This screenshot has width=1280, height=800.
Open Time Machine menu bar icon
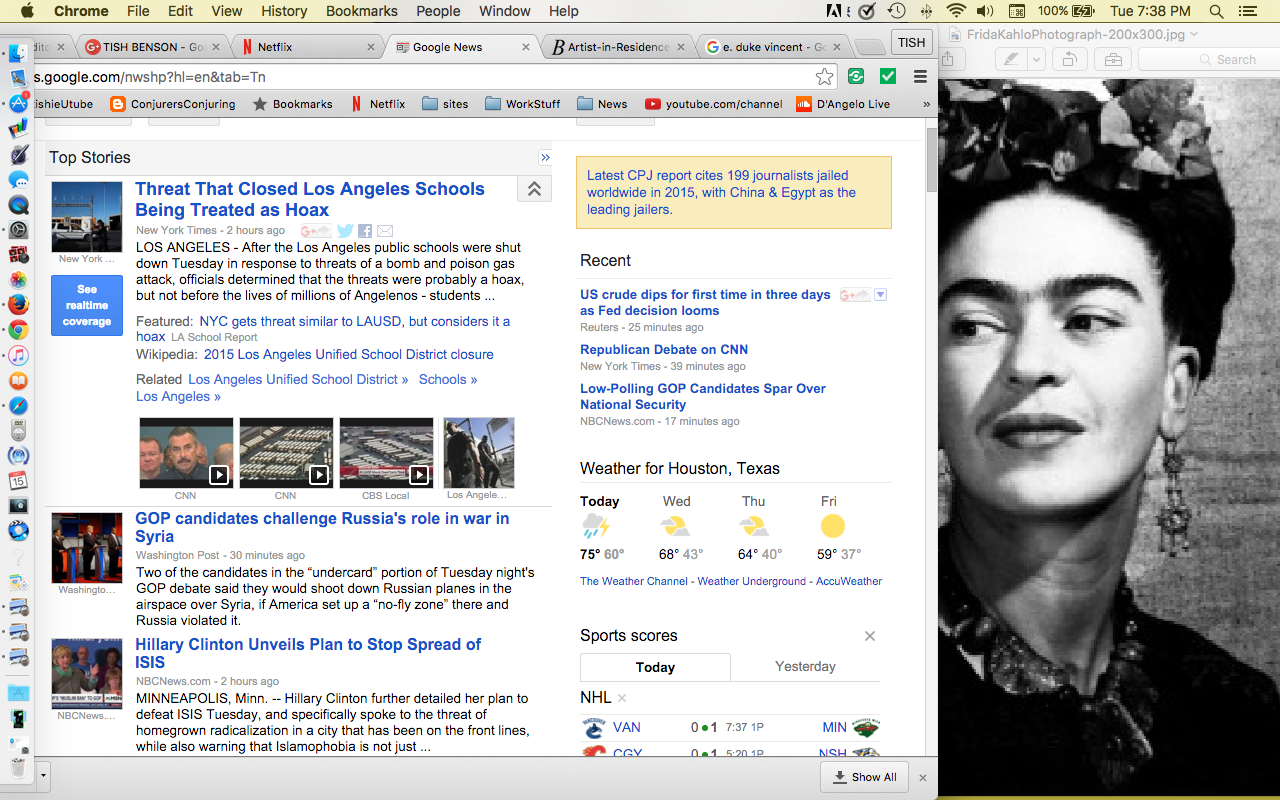[x=897, y=11]
